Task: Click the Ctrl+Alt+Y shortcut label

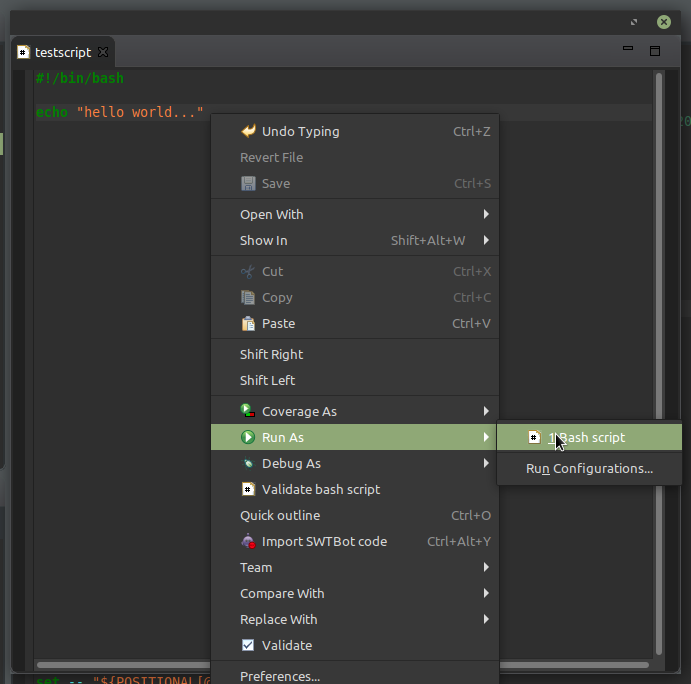Action: pos(459,541)
